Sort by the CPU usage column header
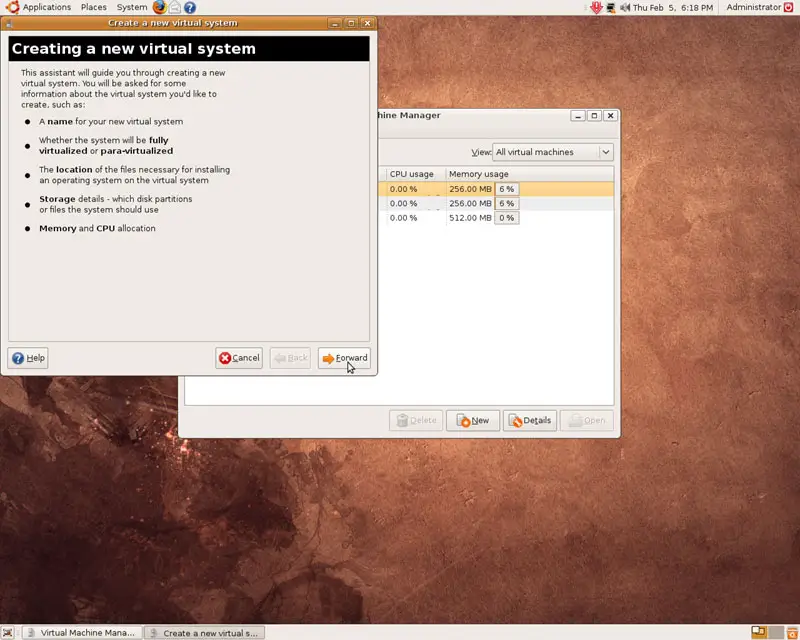The height and width of the screenshot is (640, 800). click(415, 174)
